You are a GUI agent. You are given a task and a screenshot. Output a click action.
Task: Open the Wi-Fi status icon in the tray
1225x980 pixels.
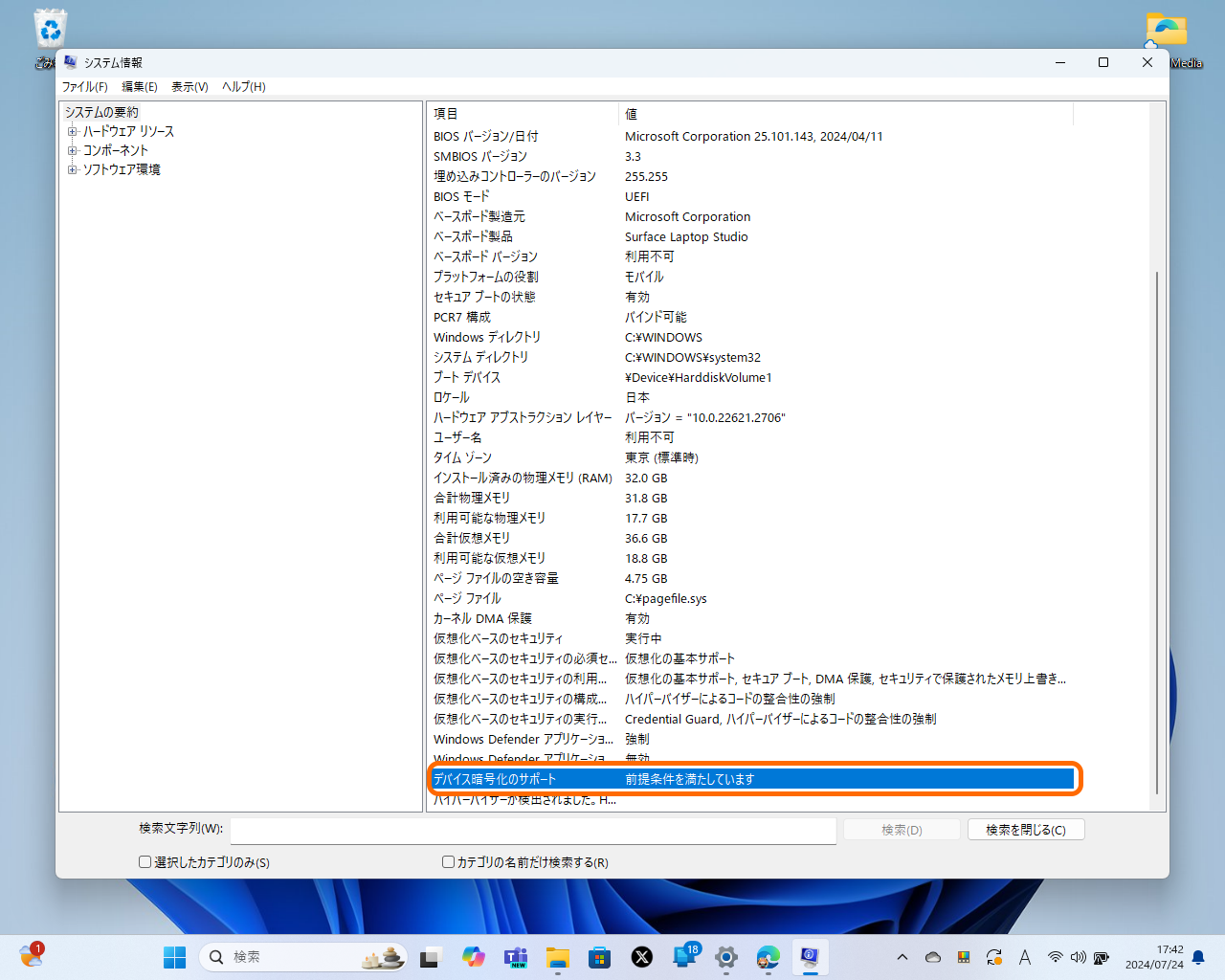(1056, 956)
